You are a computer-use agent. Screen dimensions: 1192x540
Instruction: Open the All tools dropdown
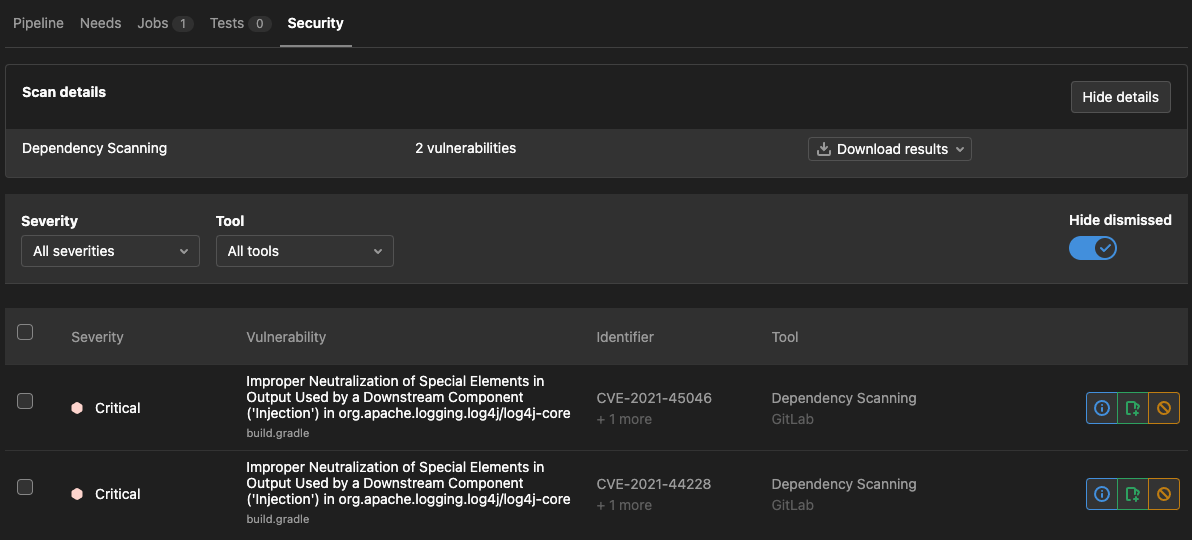coord(305,251)
